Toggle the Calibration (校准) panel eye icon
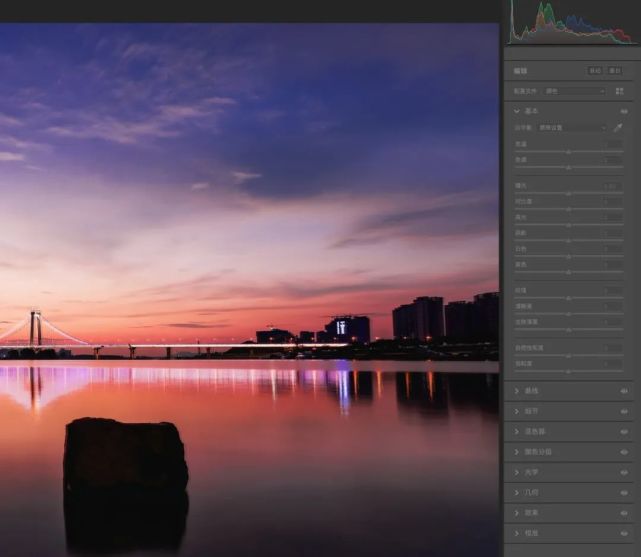 tap(624, 534)
